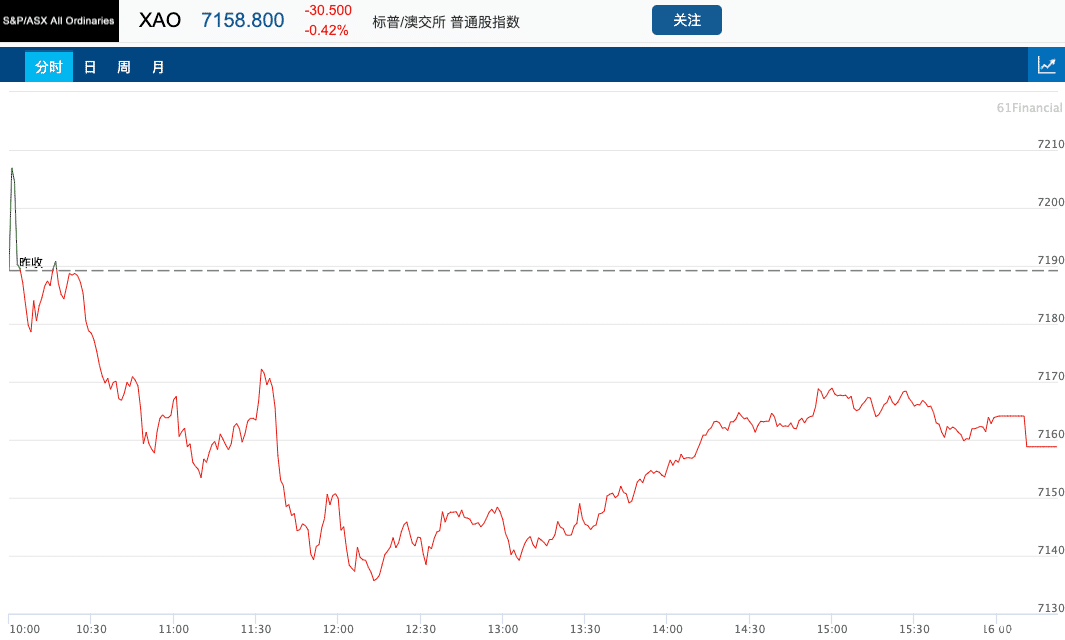Click the 7140 price axis label

pos(1051,550)
